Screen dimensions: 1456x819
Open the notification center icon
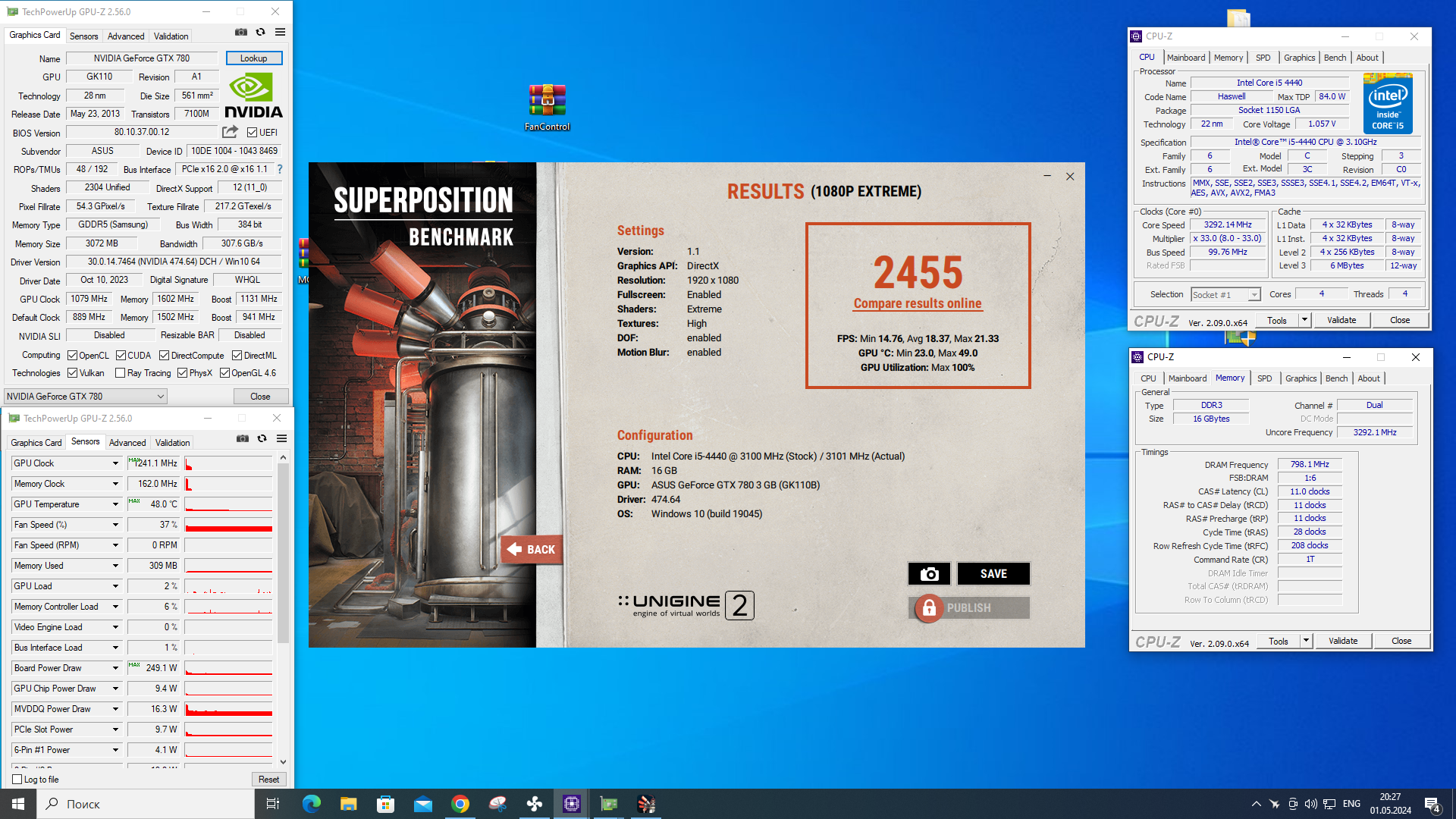point(1432,804)
